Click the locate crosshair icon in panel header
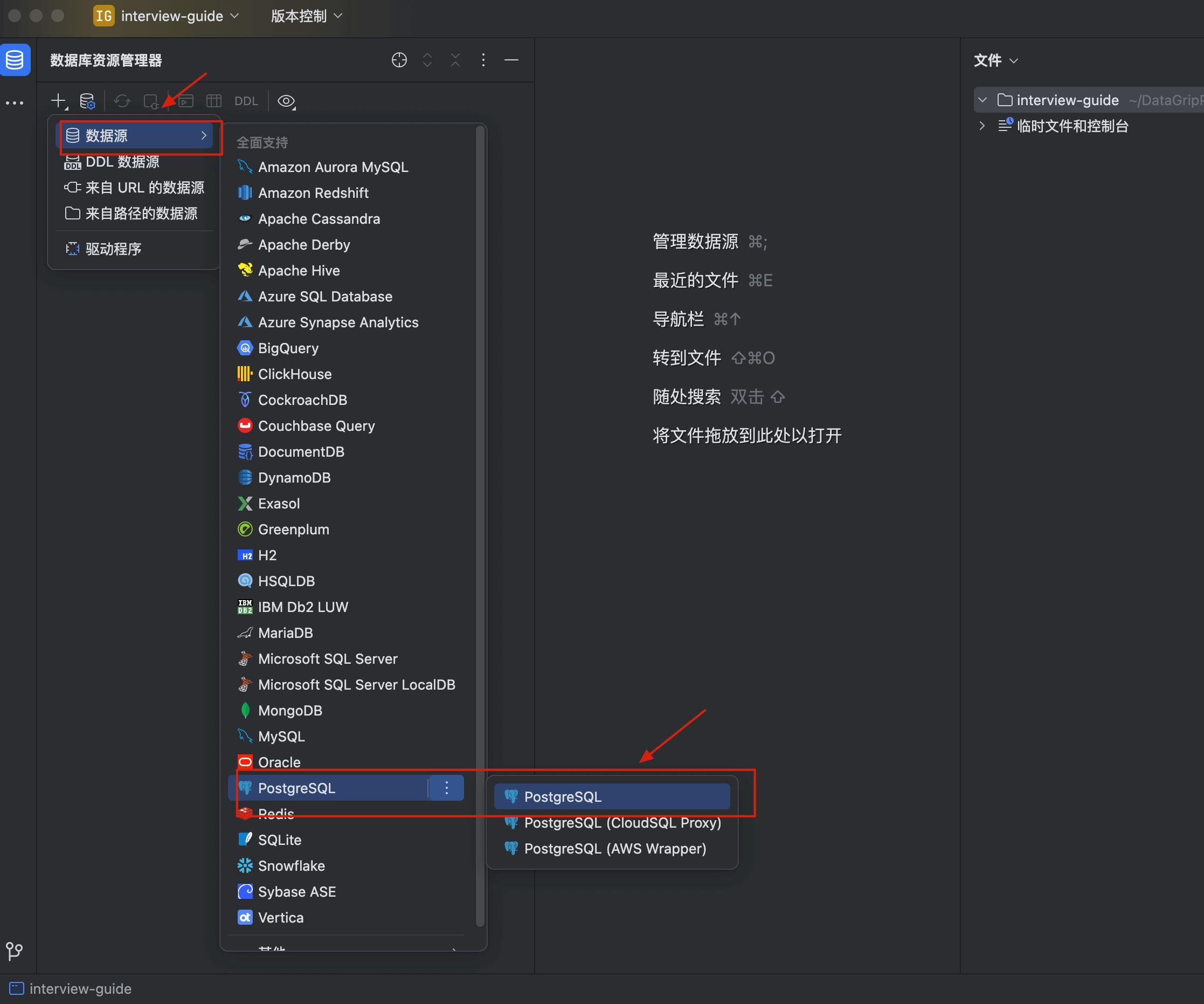The height and width of the screenshot is (1004, 1204). [399, 60]
